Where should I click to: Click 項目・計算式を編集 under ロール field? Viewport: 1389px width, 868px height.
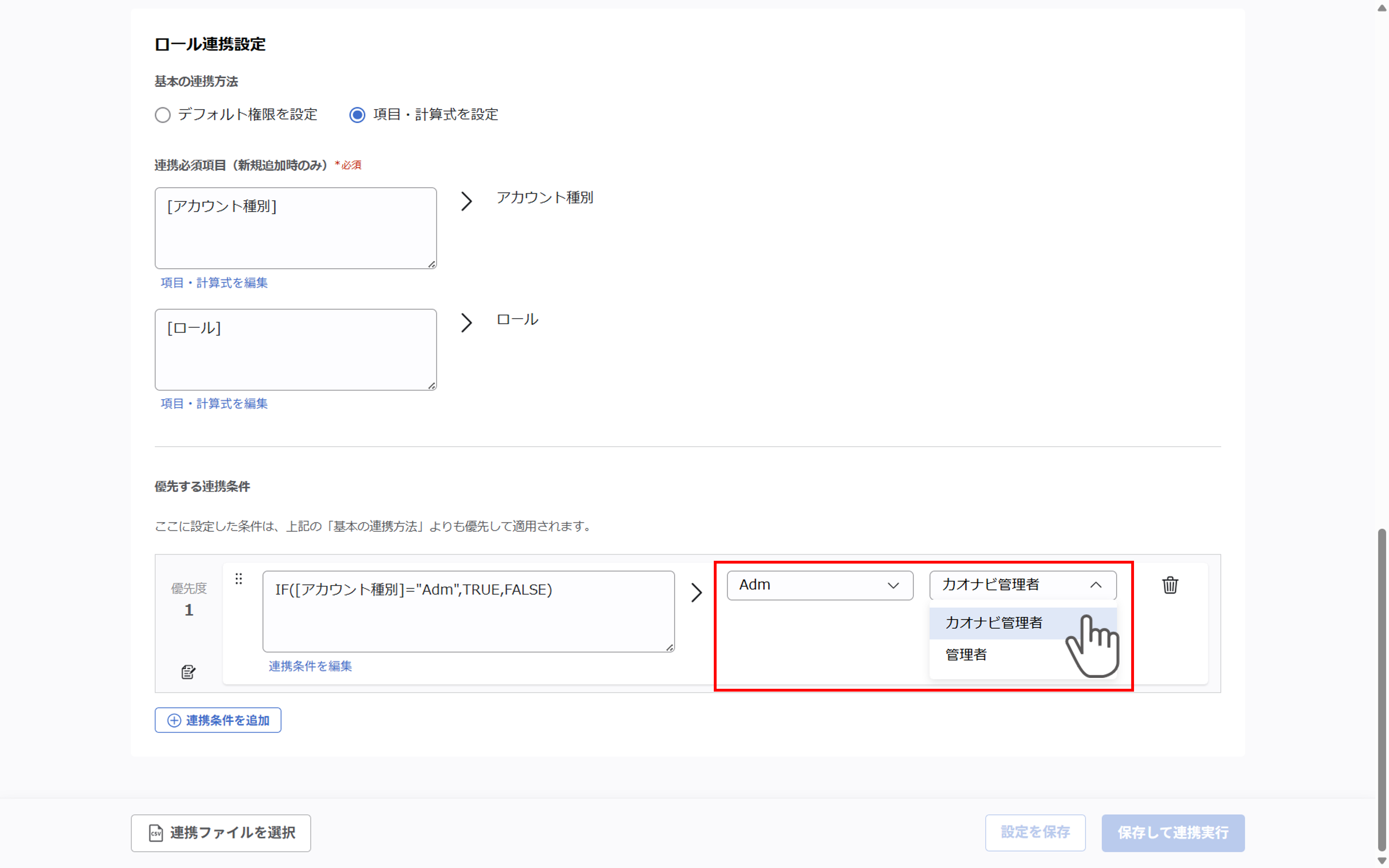tap(214, 404)
